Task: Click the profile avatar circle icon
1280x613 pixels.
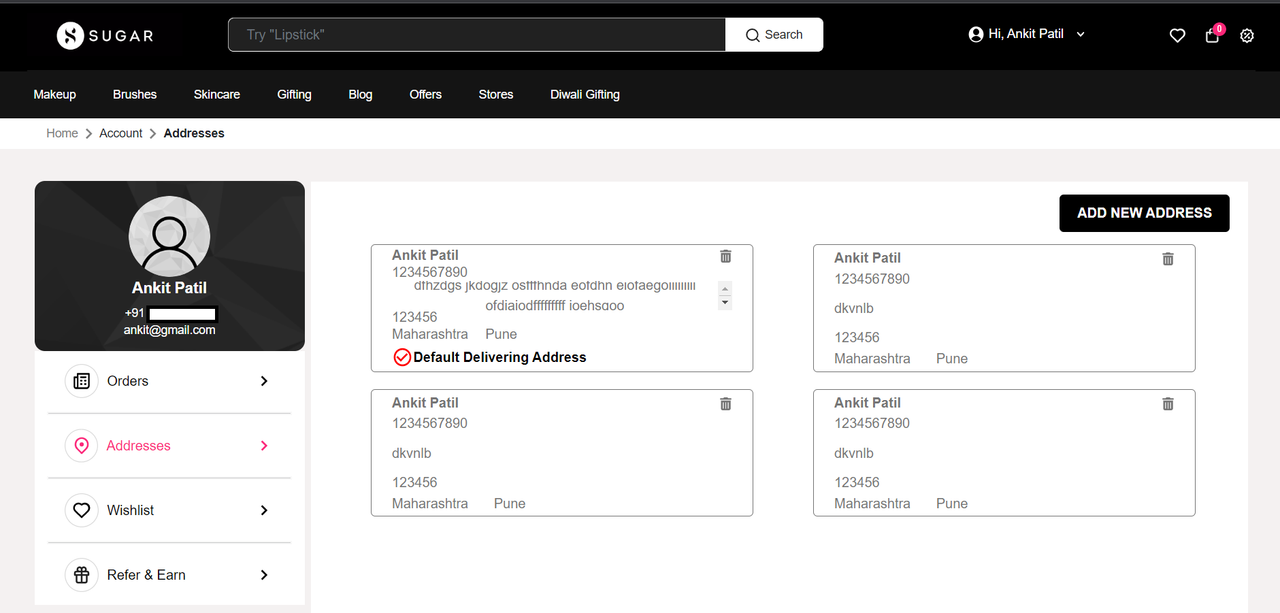Action: [x=169, y=236]
